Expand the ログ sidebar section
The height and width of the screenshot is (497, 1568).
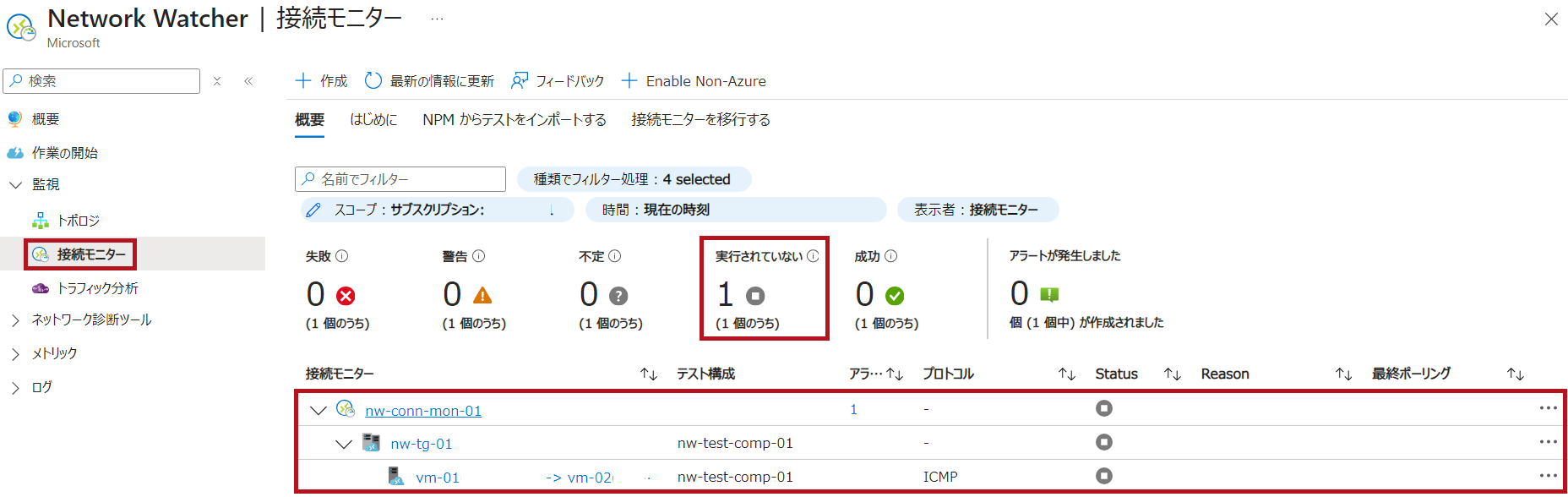tap(15, 388)
